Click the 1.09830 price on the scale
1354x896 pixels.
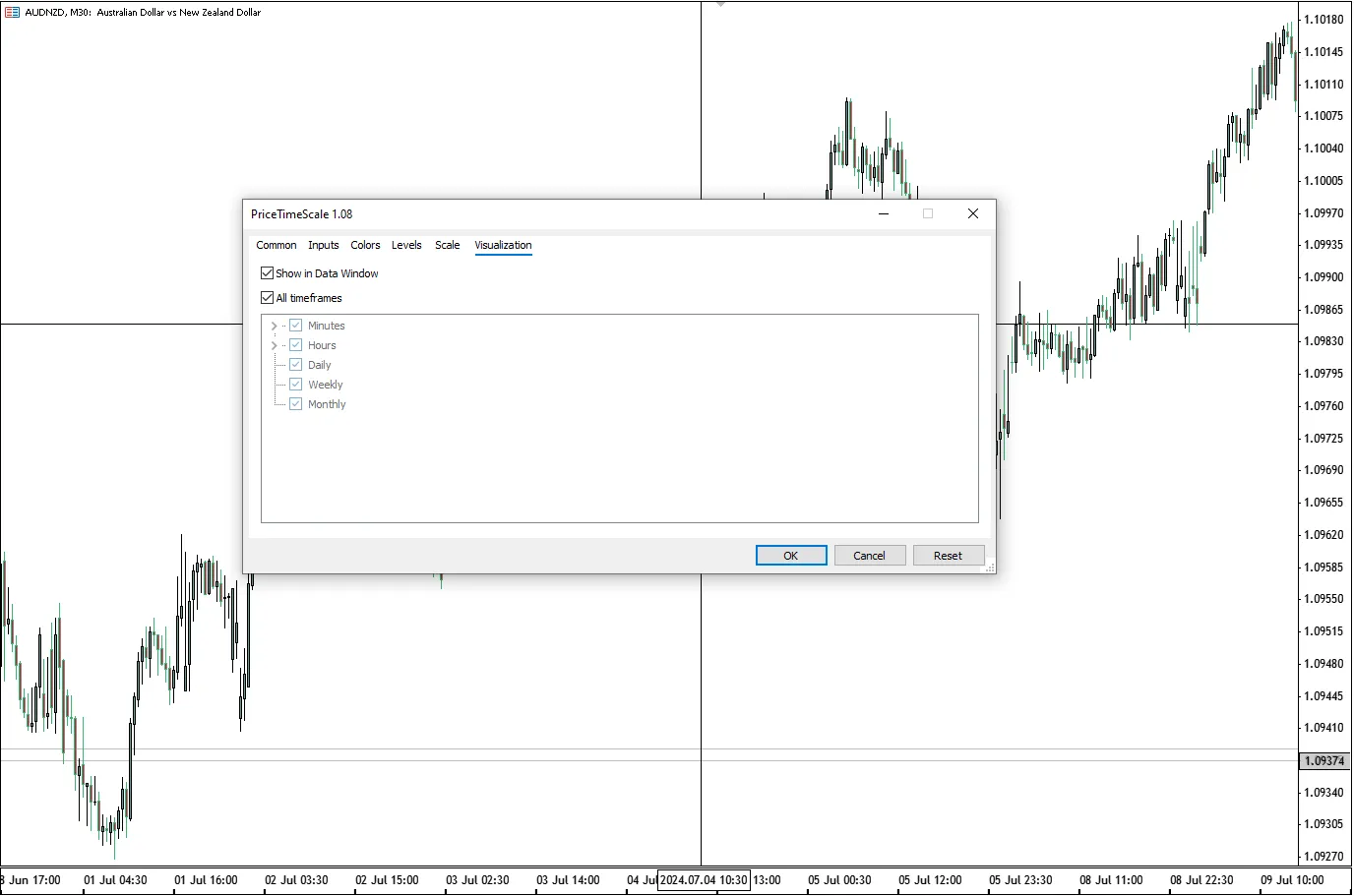(1324, 341)
